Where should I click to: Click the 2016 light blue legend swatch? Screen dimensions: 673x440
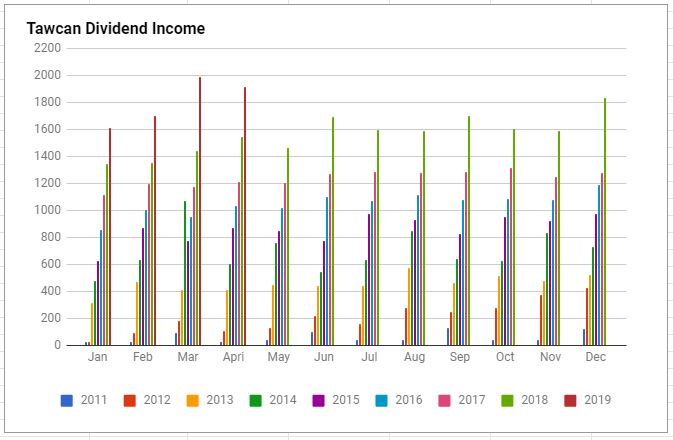(x=379, y=400)
